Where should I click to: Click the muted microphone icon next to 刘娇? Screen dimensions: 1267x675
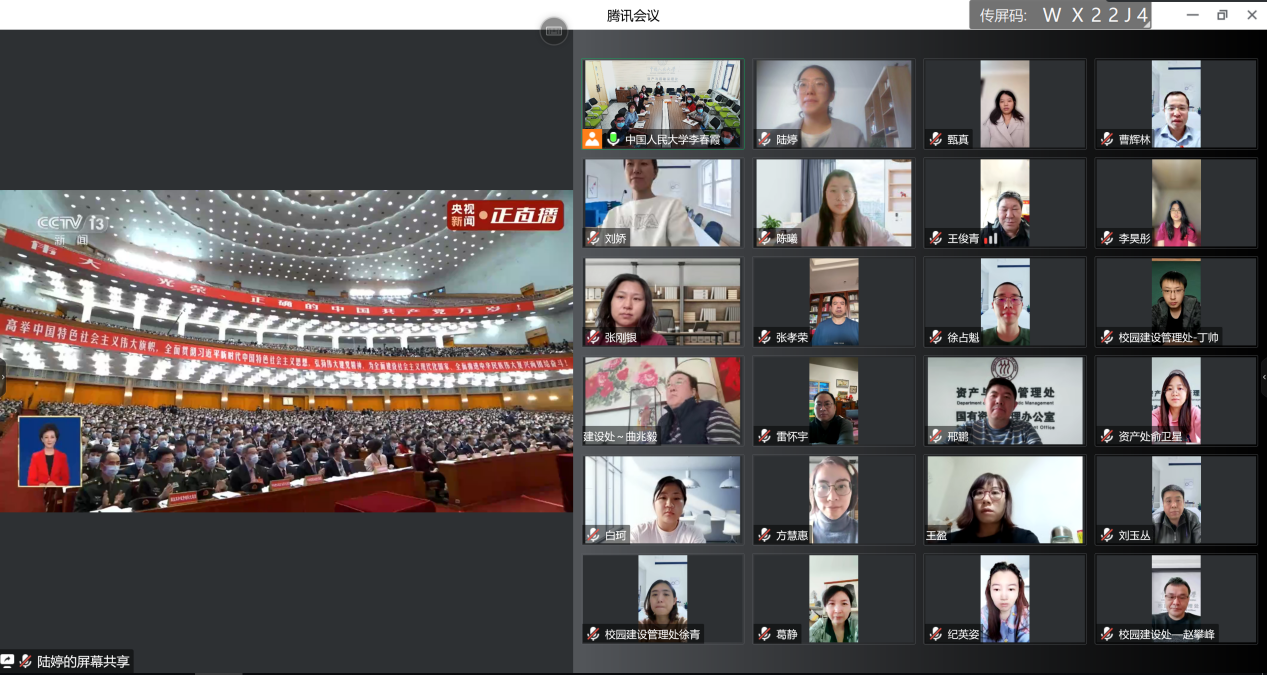[594, 238]
